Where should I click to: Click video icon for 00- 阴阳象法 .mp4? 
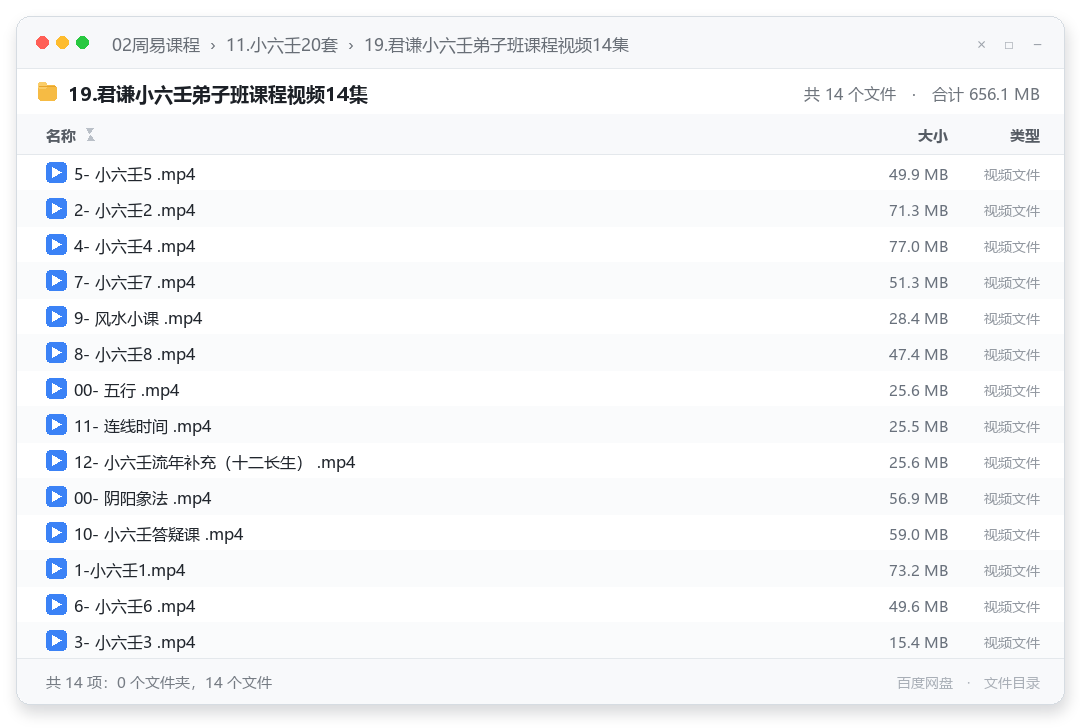56,497
